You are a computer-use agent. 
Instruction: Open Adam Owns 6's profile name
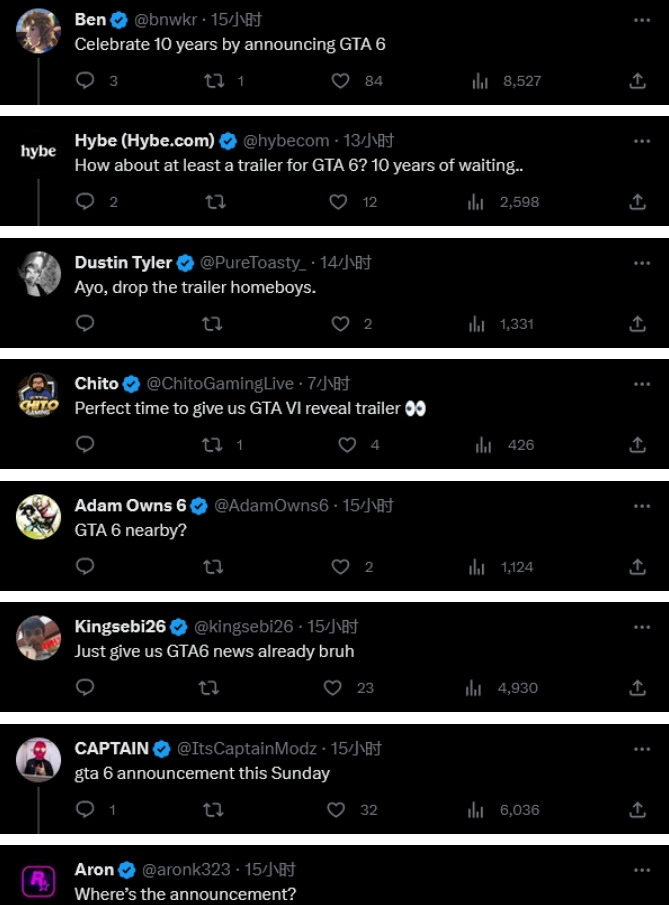[130, 506]
